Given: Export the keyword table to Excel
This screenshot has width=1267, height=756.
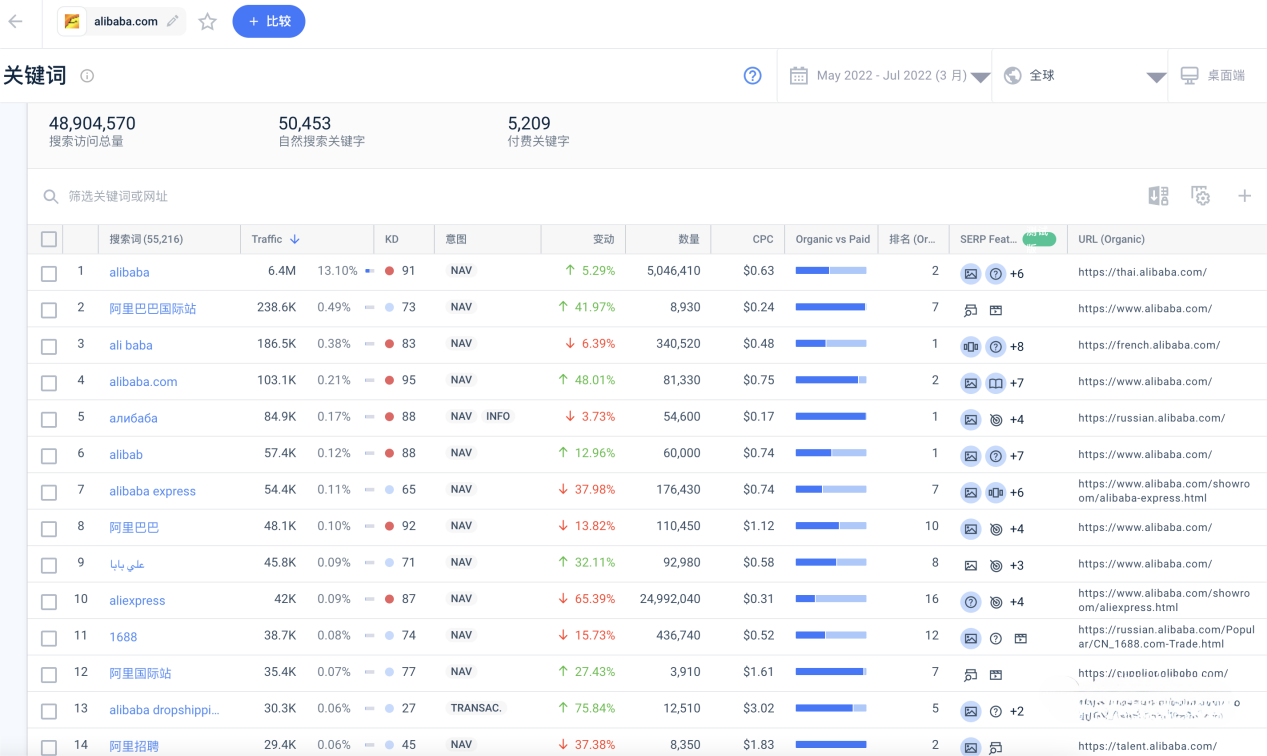Looking at the screenshot, I should [x=1158, y=196].
